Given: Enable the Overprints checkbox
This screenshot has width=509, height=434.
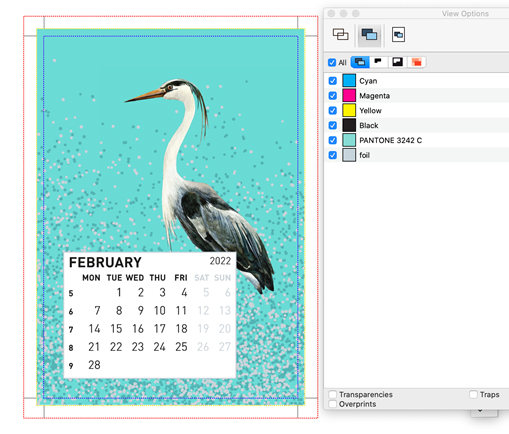Looking at the screenshot, I should [333, 404].
